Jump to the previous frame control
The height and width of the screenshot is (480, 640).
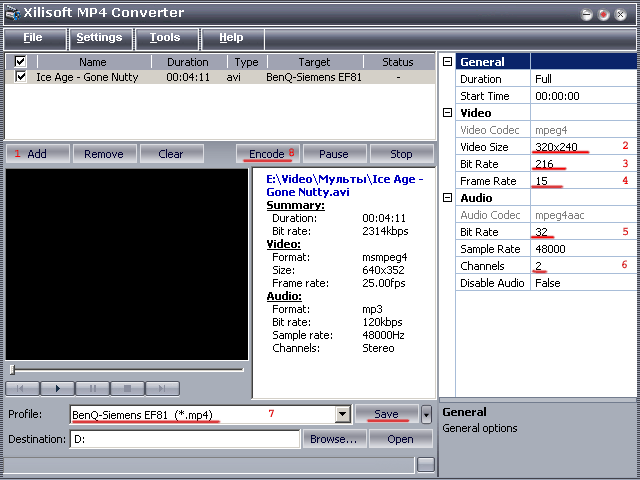pos(22,388)
